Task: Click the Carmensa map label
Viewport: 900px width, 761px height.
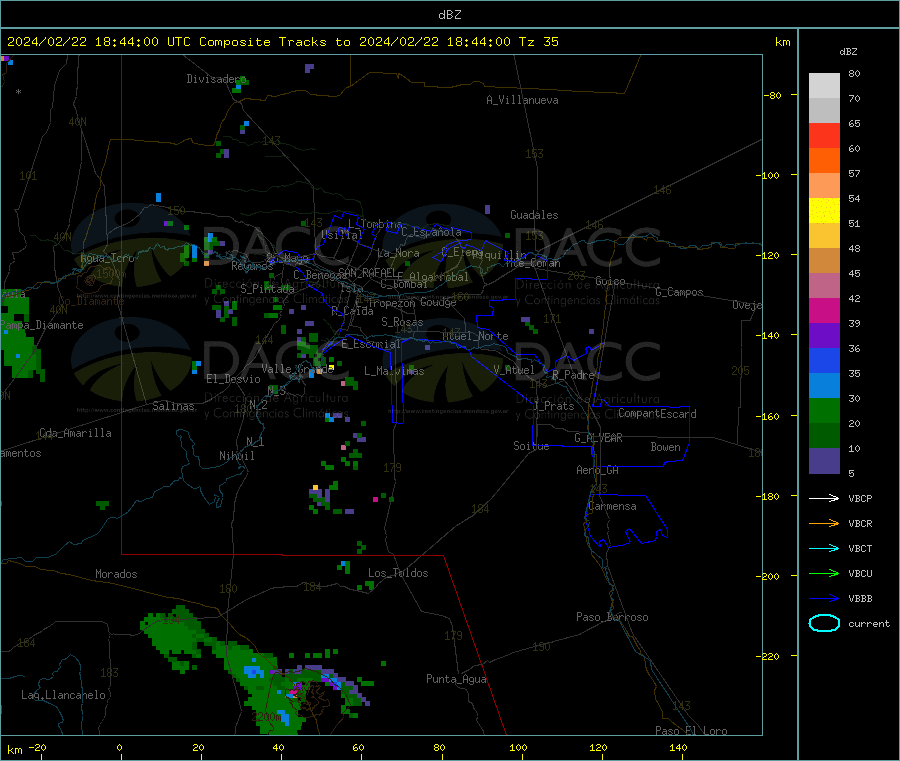Action: (x=612, y=506)
